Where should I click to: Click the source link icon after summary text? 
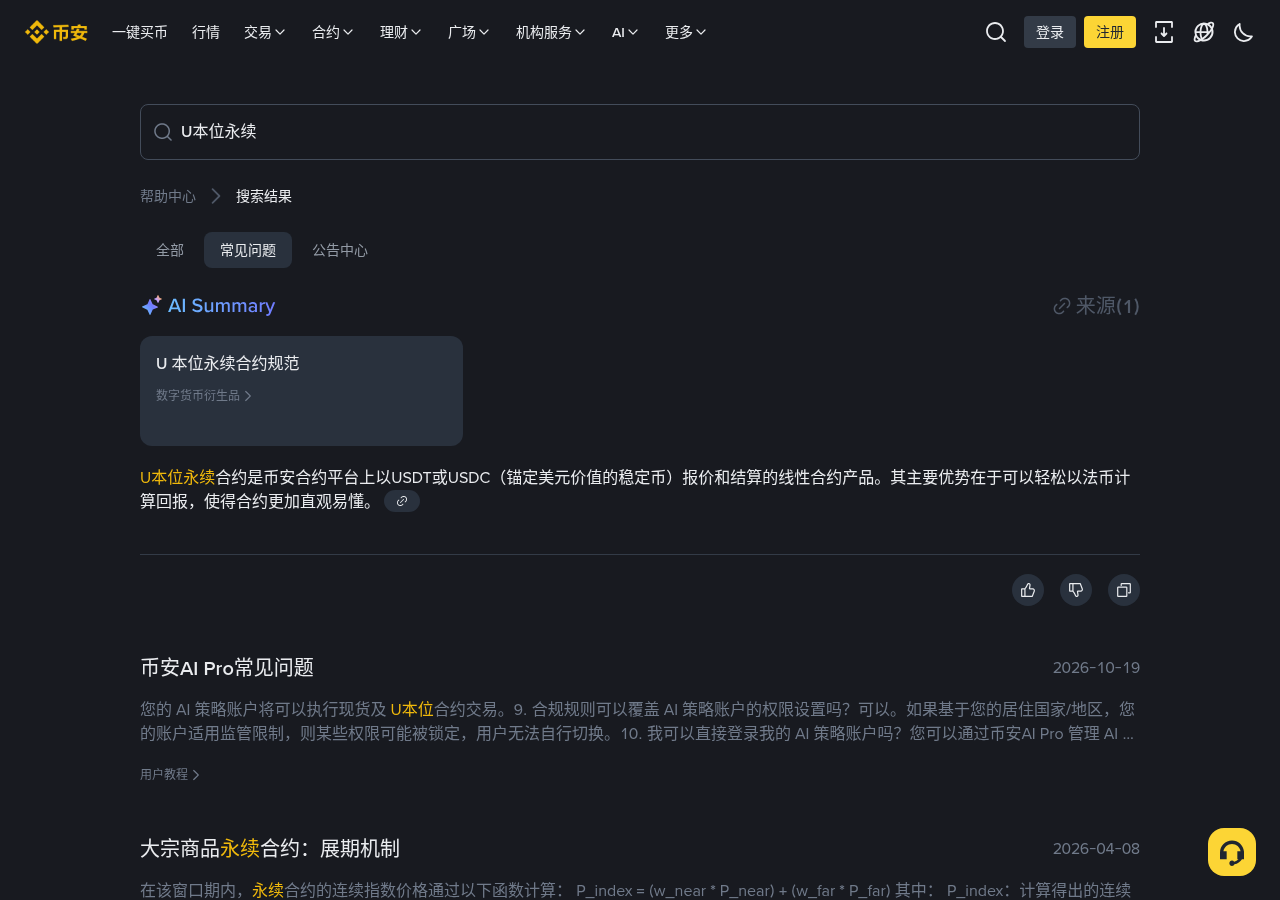(402, 501)
